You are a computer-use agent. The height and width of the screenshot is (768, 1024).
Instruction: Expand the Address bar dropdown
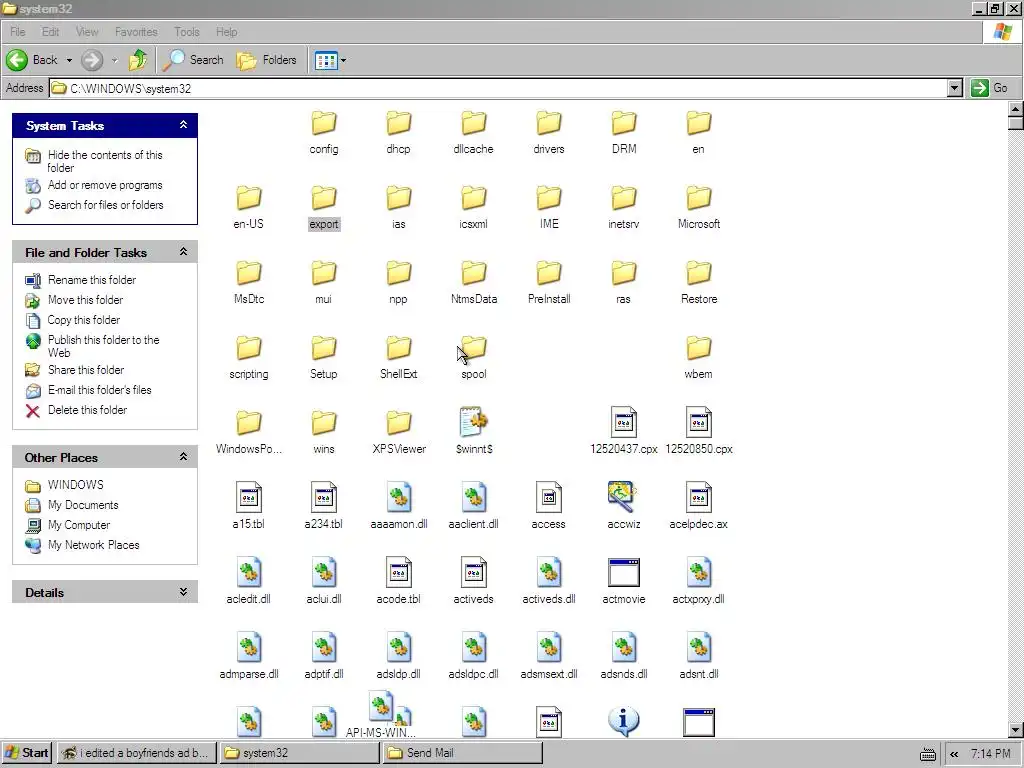click(955, 88)
